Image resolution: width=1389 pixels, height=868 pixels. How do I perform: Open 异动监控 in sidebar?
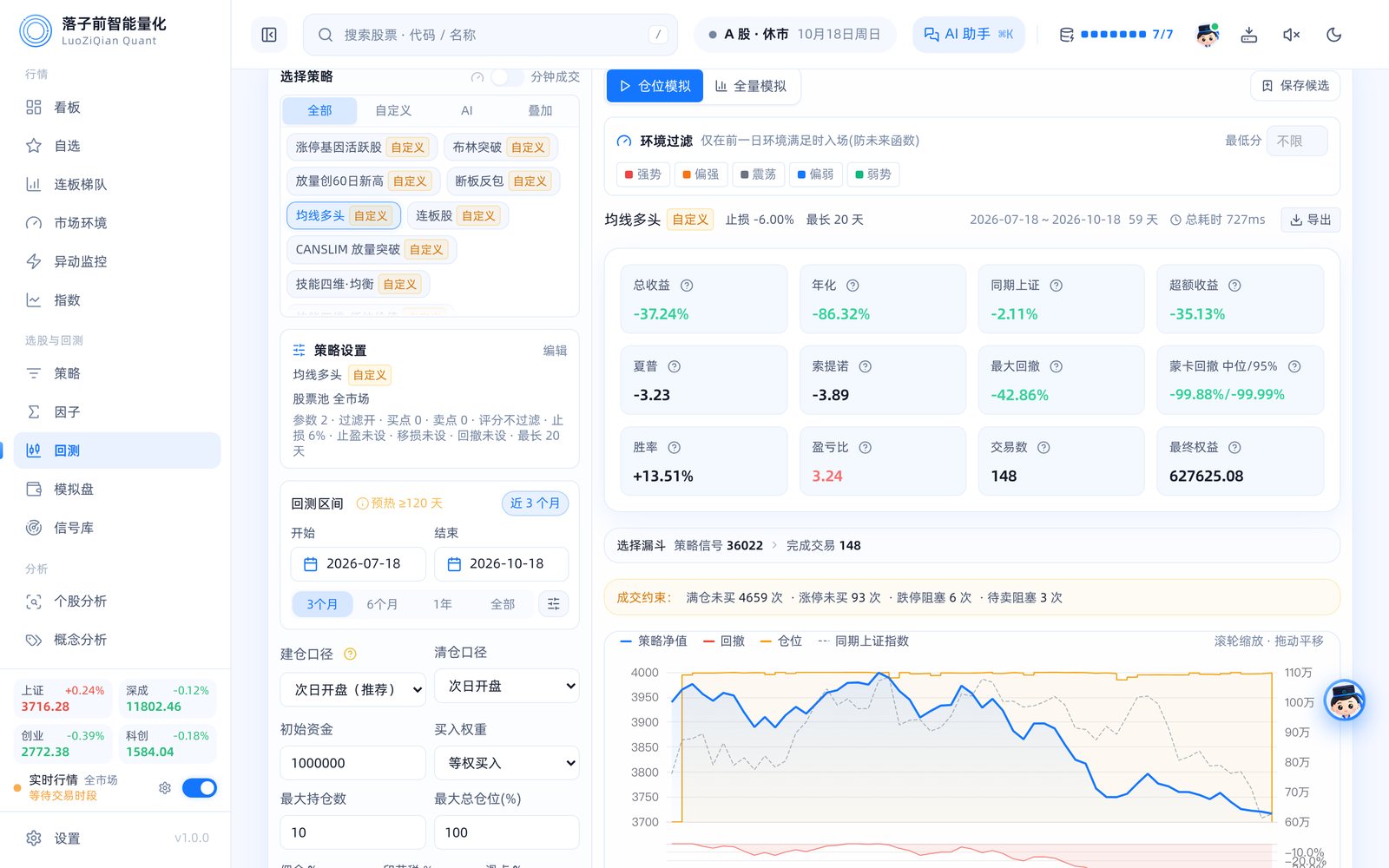point(117,261)
